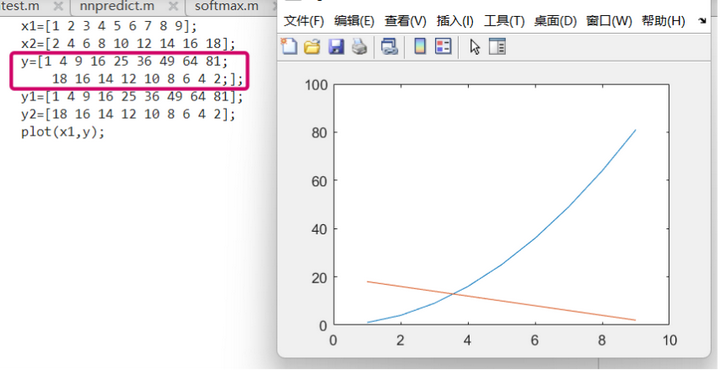This screenshot has width=720, height=370.
Task: Switch to the softmax.m tab
Action: [x=226, y=6]
